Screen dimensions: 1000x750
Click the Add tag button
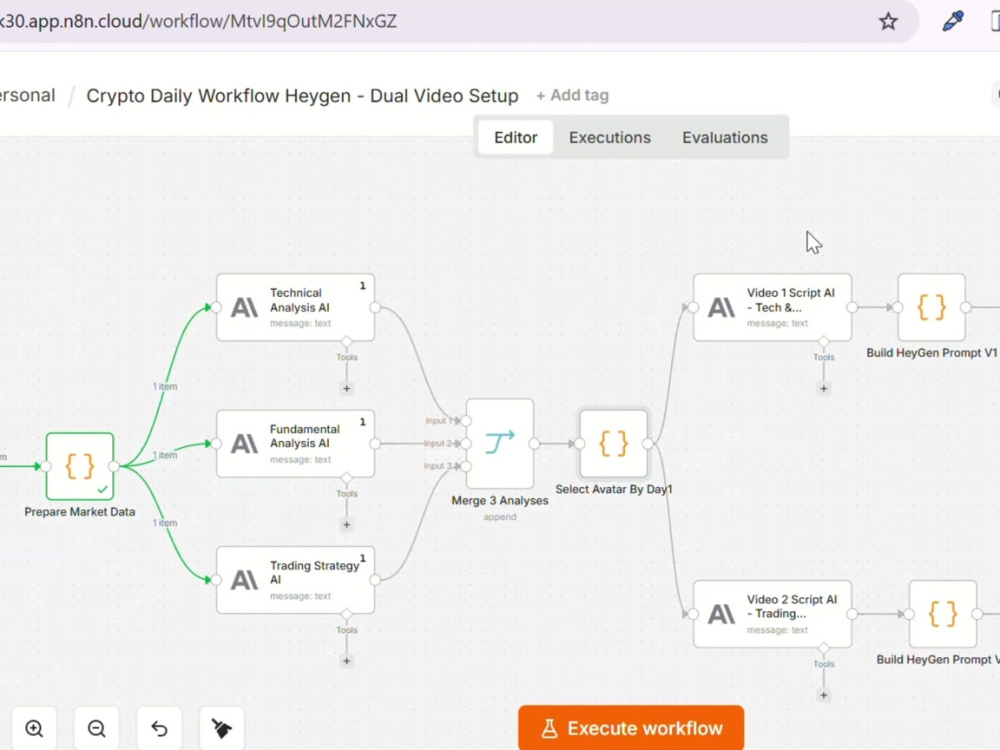point(572,95)
